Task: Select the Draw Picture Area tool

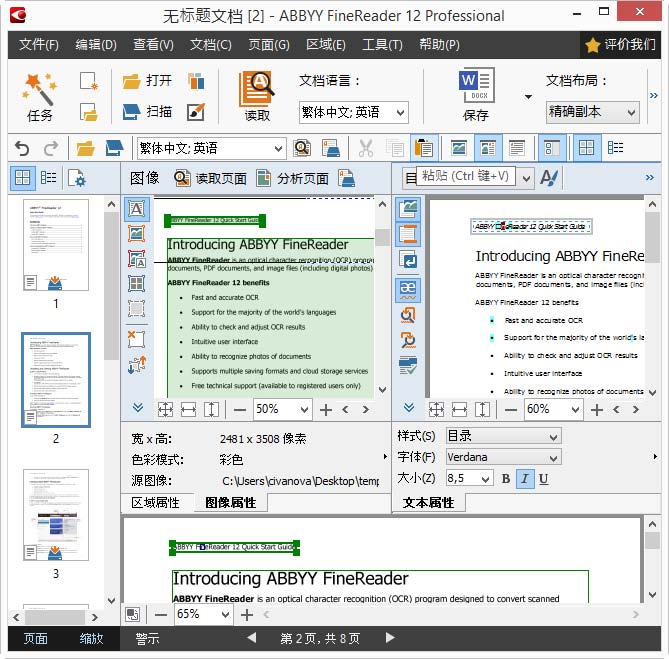Action: click(x=137, y=234)
